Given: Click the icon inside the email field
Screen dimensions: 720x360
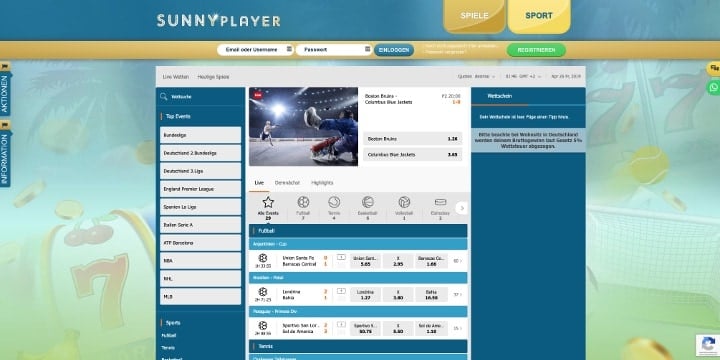Looking at the screenshot, I should (289, 49).
